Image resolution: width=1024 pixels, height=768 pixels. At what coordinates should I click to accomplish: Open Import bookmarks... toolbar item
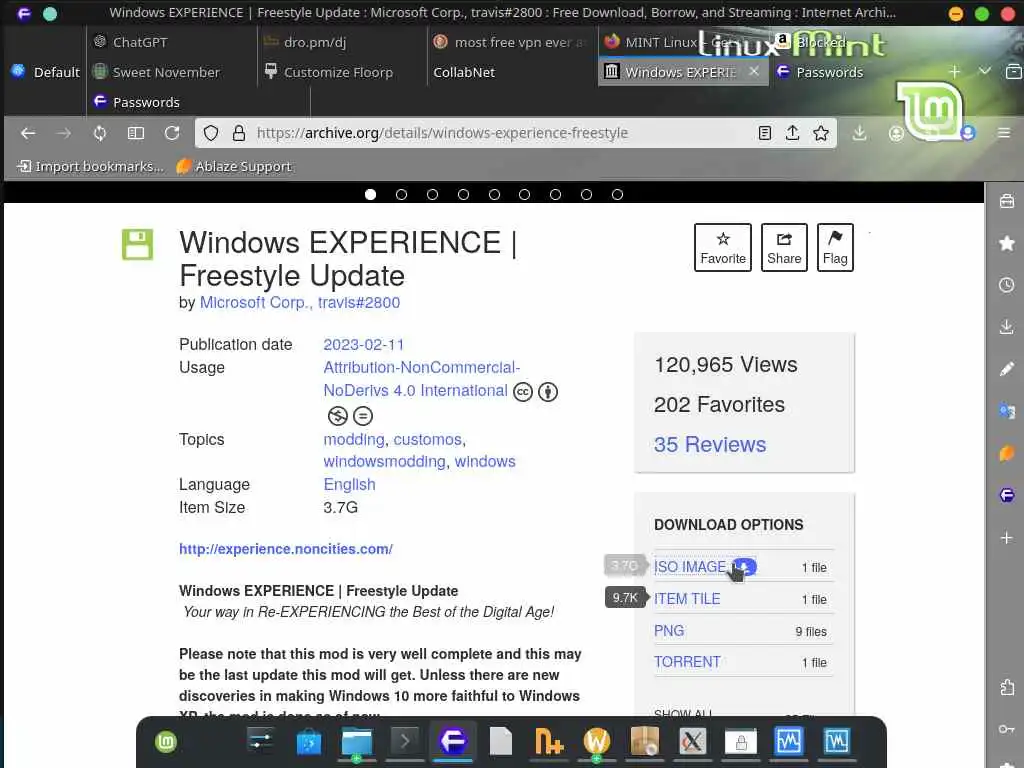90,167
